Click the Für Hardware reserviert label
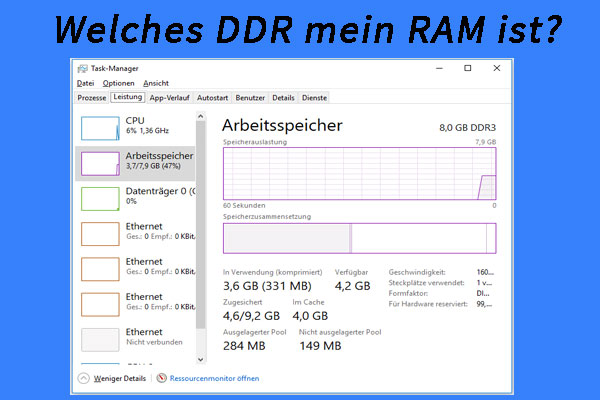Screen dimensions: 600x400 tap(428, 304)
